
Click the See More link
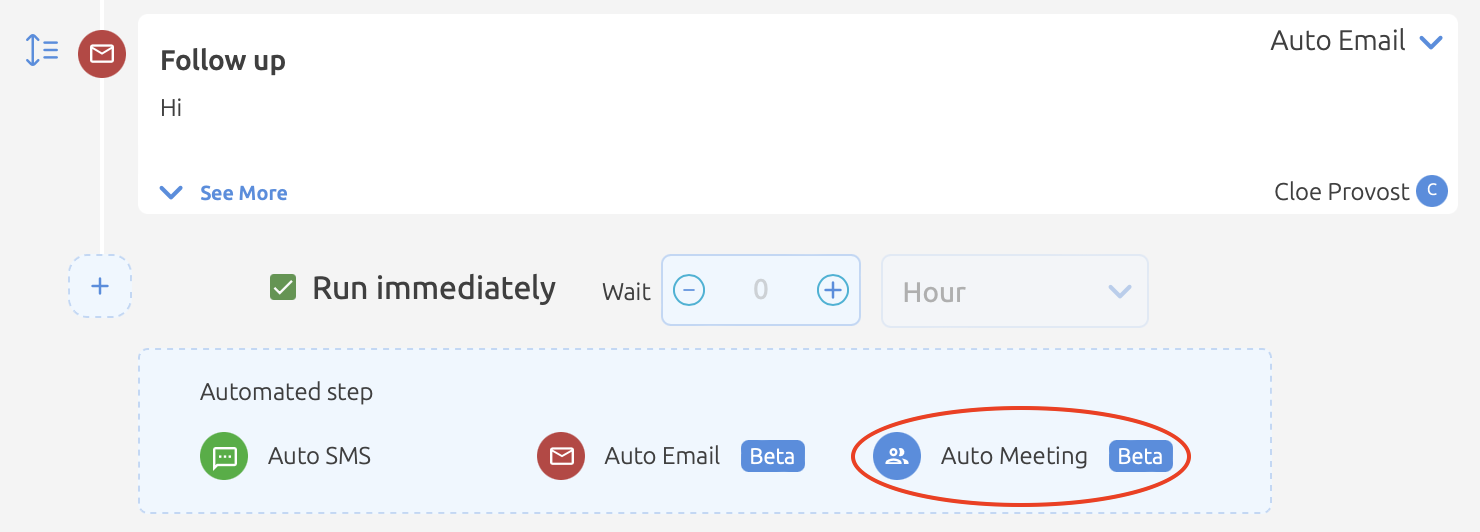pos(243,193)
